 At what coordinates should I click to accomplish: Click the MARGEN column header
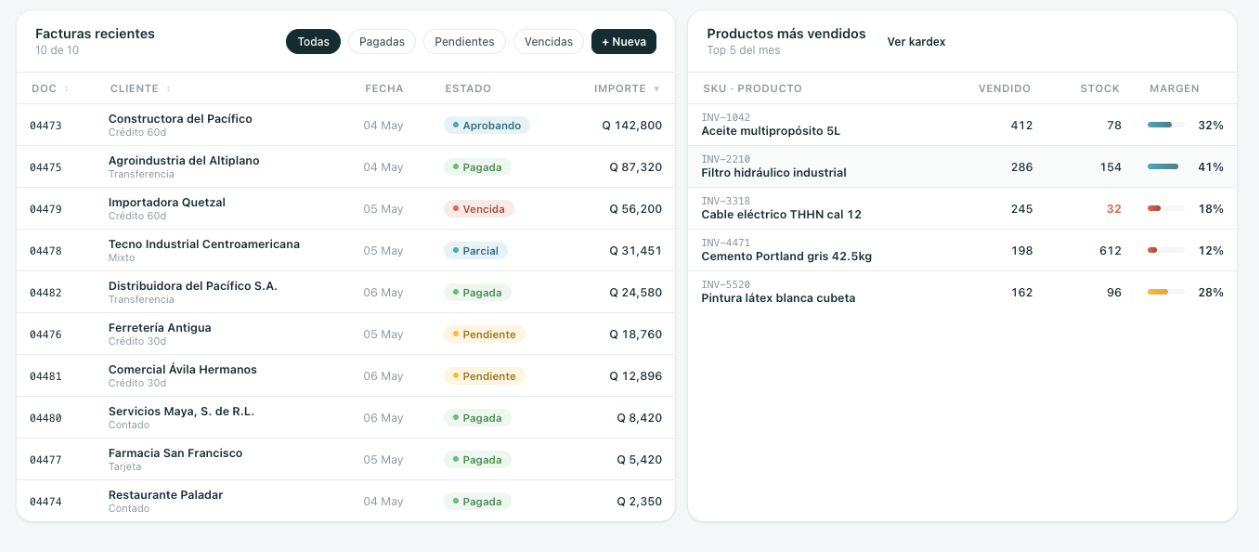1174,89
